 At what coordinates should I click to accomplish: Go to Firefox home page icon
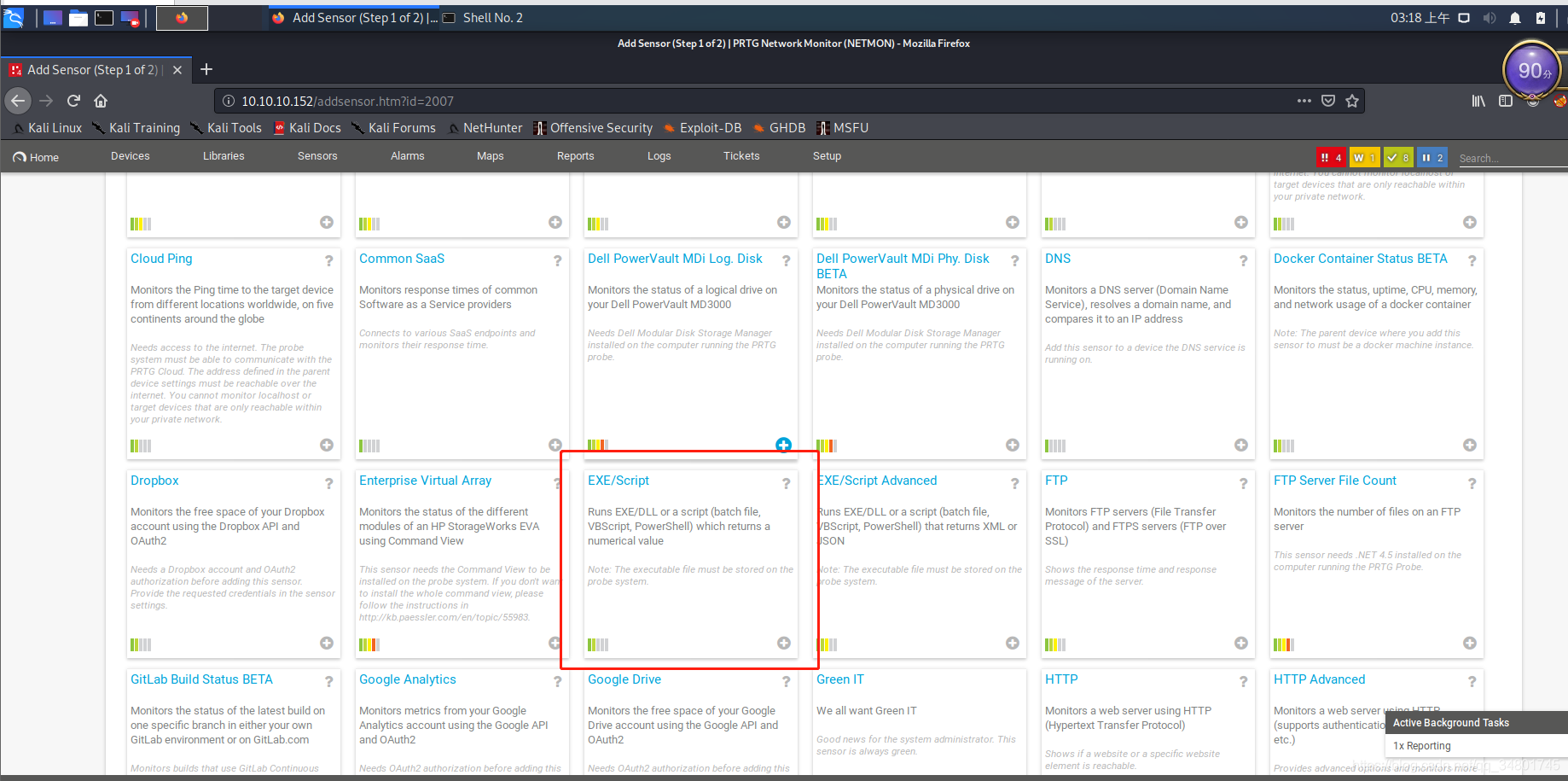(101, 101)
